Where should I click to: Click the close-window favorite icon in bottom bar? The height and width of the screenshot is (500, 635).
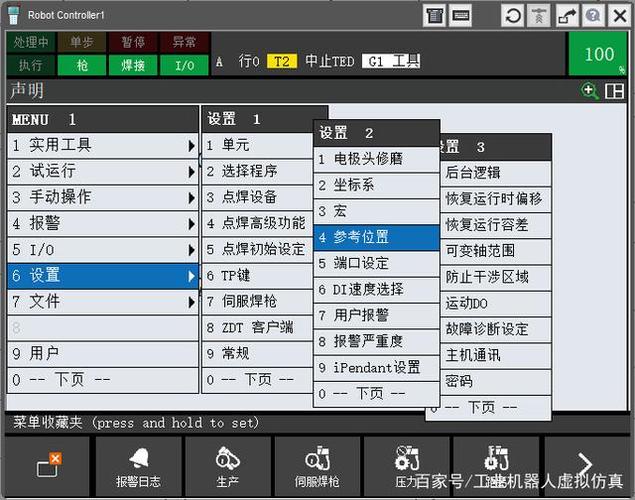pos(48,466)
